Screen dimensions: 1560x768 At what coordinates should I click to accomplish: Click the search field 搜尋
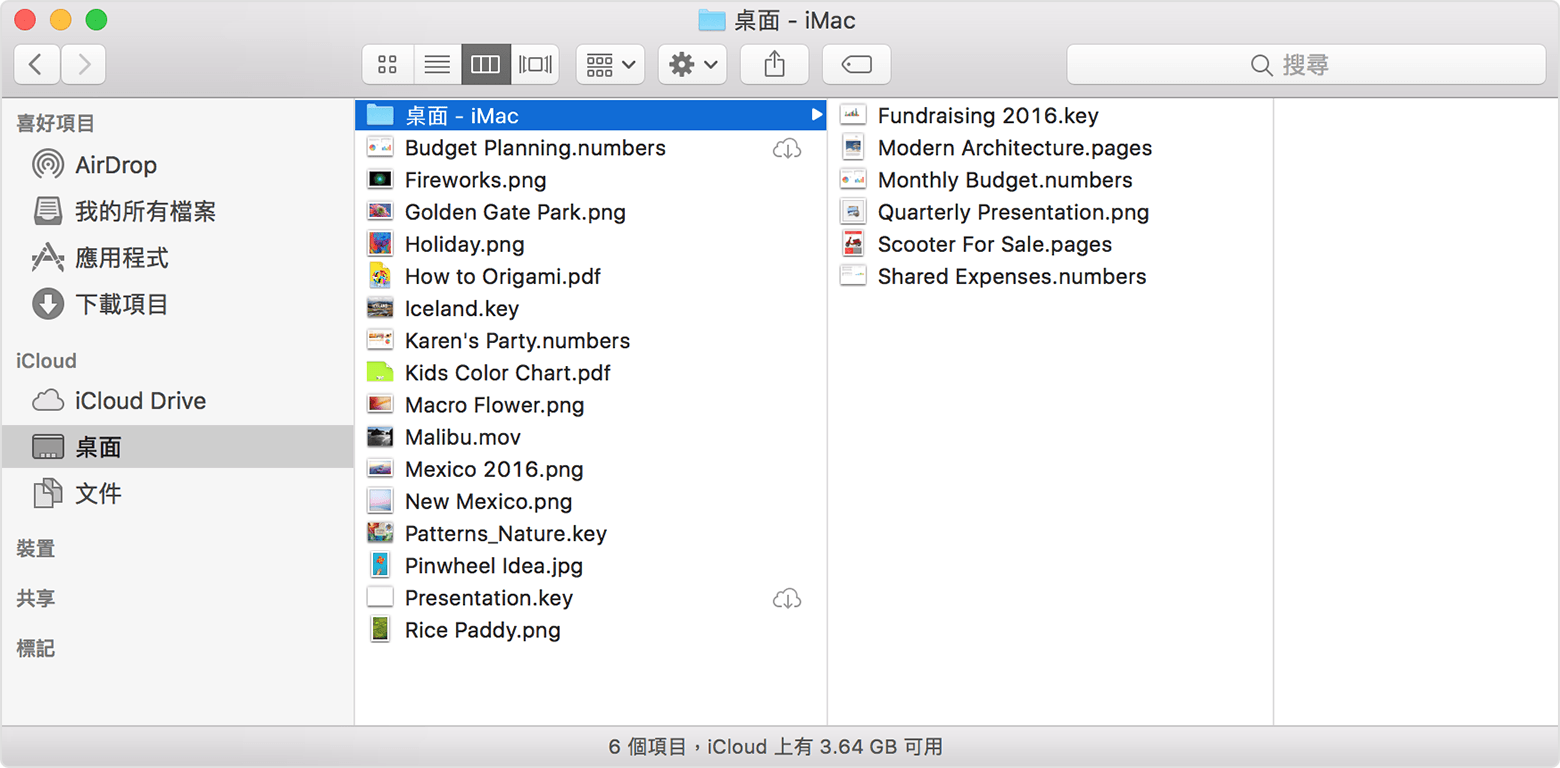(1306, 65)
